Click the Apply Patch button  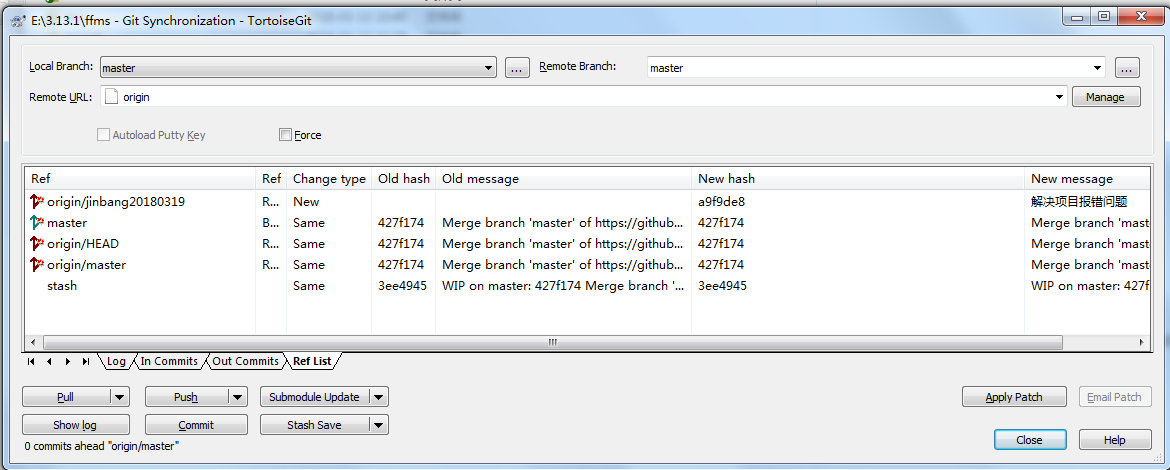pyautogui.click(x=1014, y=397)
